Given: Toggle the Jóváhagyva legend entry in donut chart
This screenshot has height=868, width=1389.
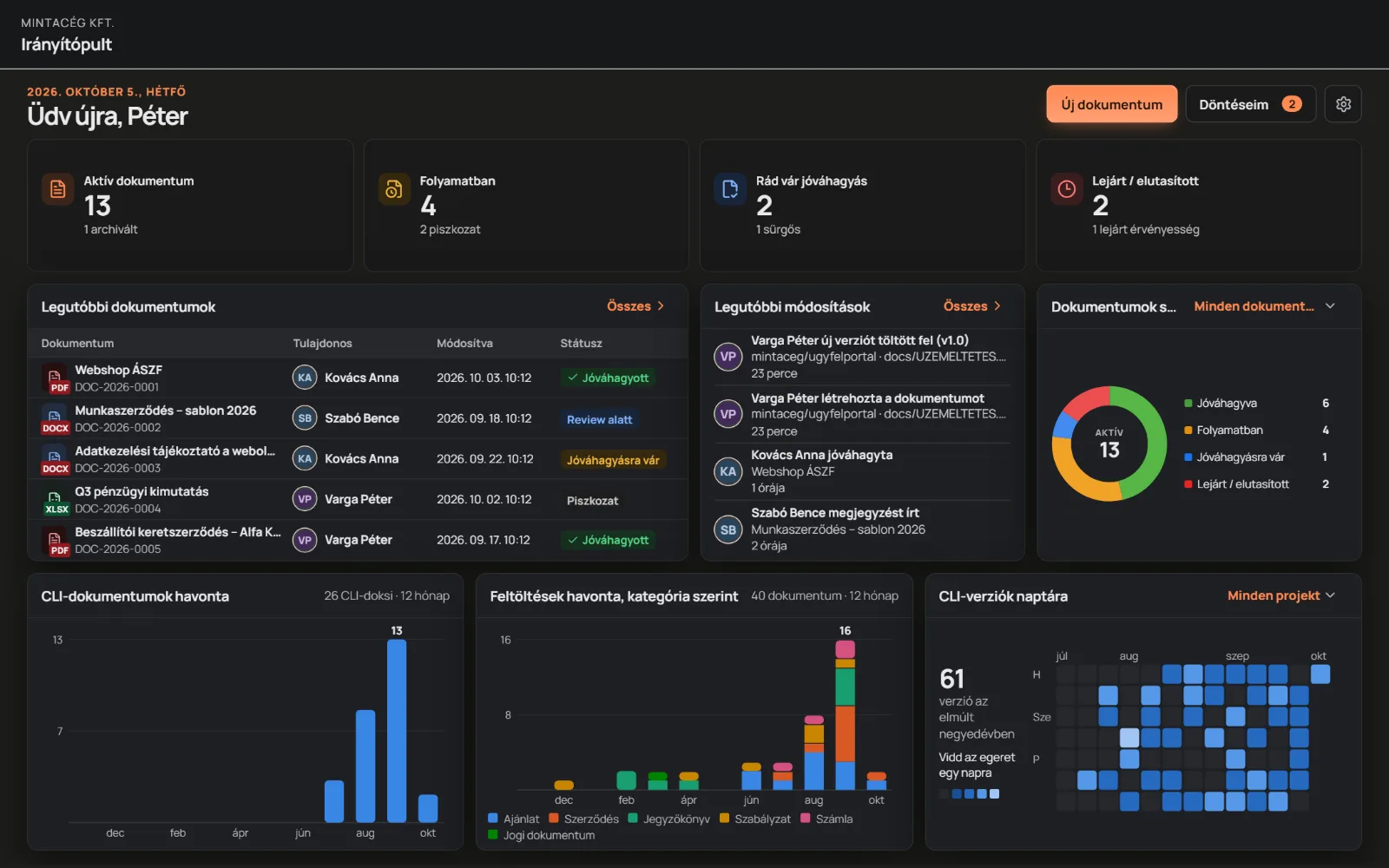Looking at the screenshot, I should click(1256, 403).
